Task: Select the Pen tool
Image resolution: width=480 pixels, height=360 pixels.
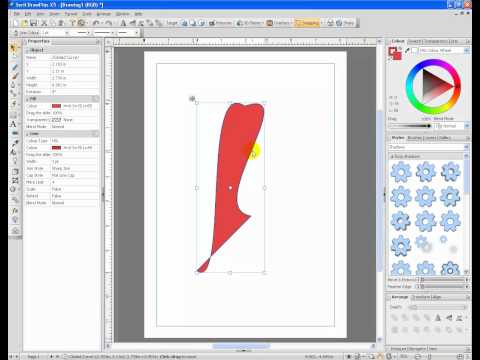Action: click(x=14, y=85)
